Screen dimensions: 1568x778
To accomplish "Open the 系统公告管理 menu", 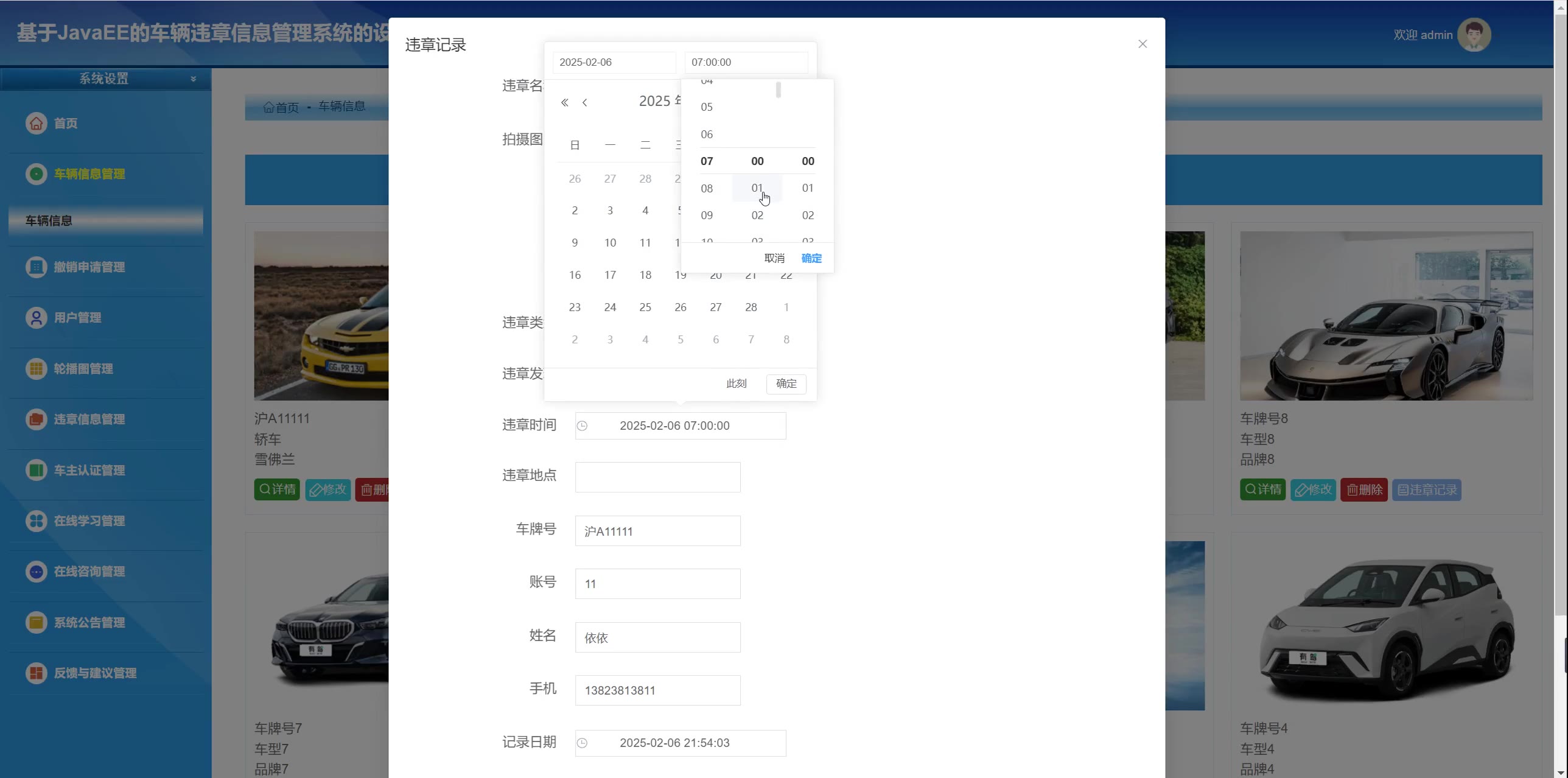I will coord(89,622).
